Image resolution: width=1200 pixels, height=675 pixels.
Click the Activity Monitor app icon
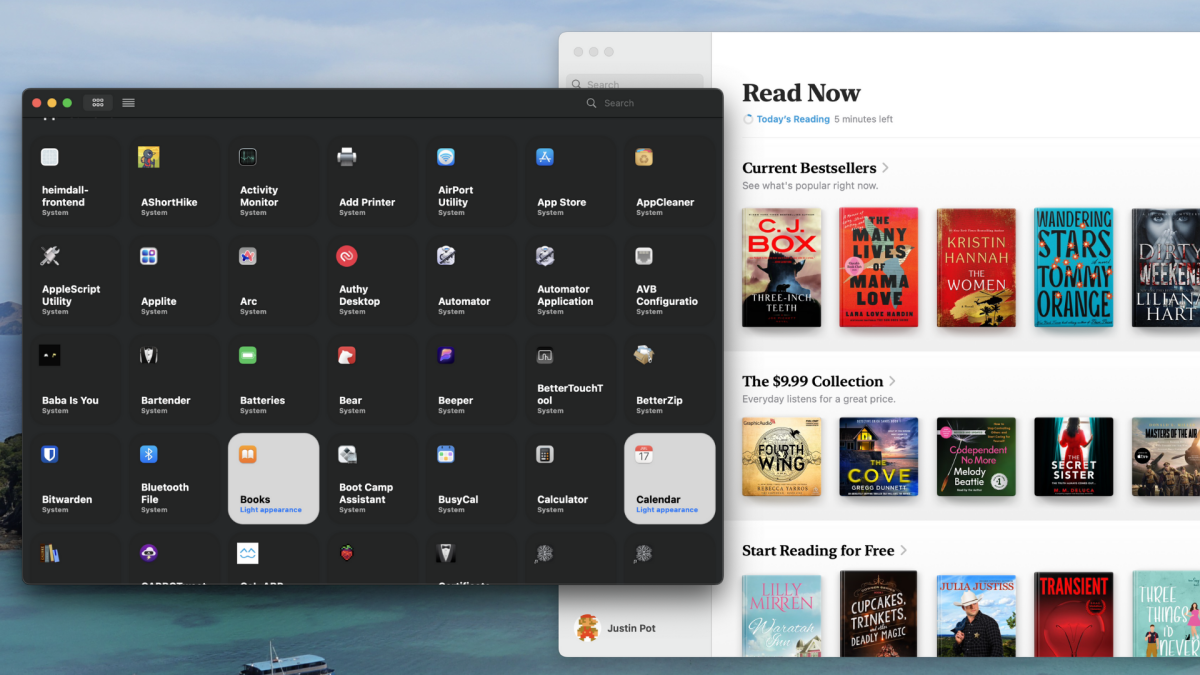coord(248,157)
